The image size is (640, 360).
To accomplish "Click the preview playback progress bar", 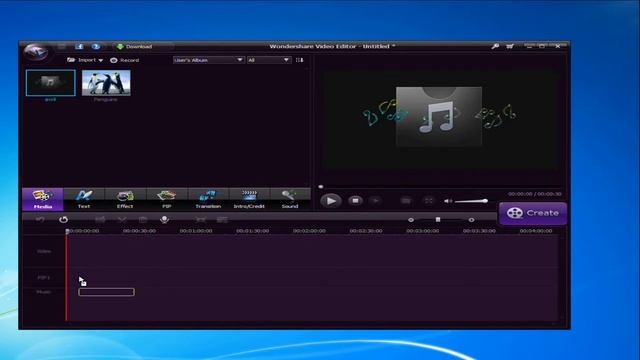I will [x=441, y=187].
